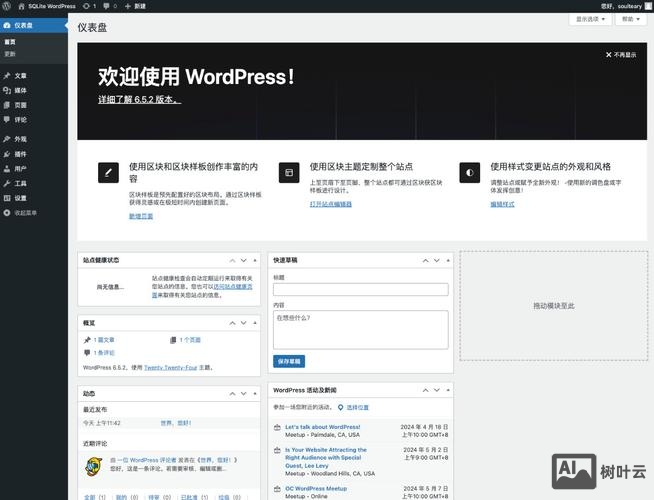
Task: Toggle the 概览 panel collapse triangle
Action: click(255, 323)
